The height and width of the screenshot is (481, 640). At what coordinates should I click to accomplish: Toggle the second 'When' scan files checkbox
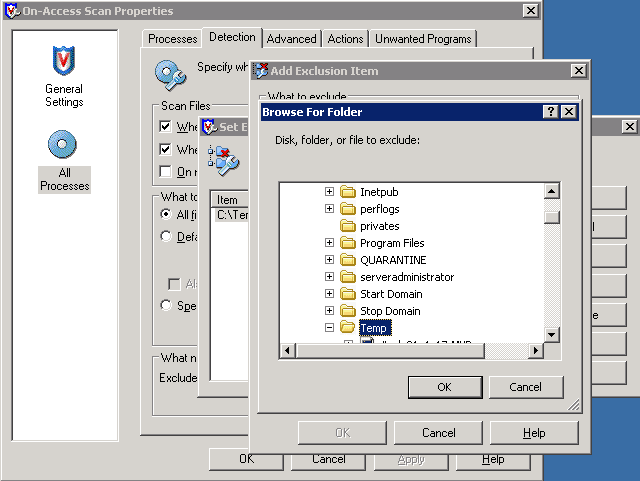(165, 149)
